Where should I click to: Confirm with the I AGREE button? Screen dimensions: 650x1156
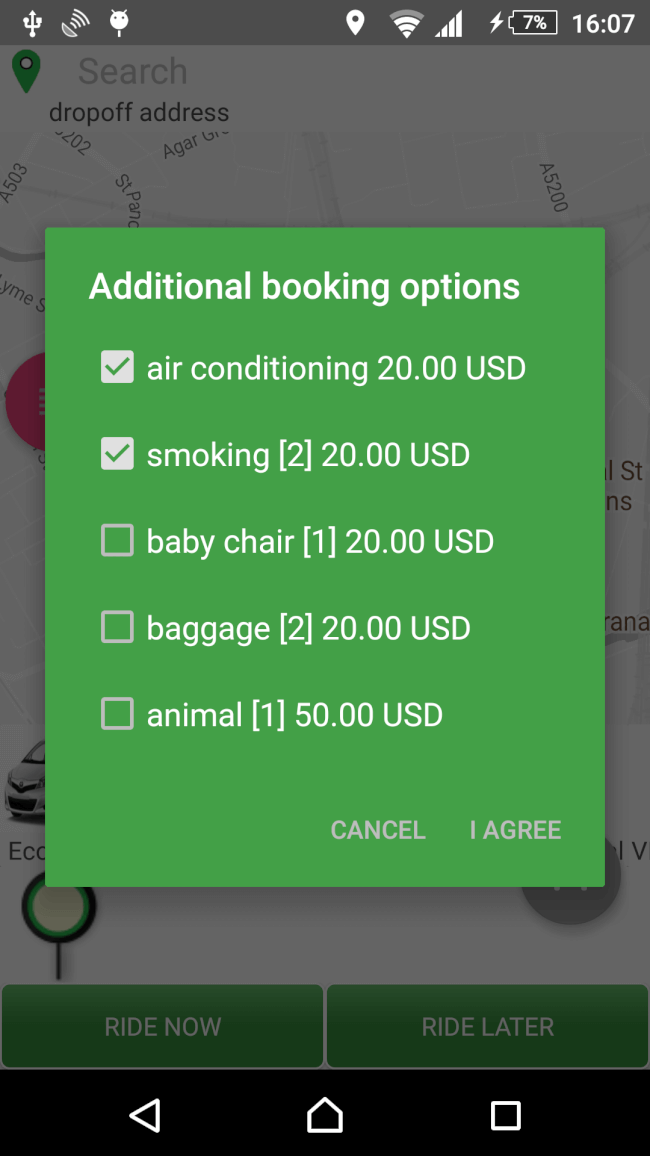(x=515, y=830)
